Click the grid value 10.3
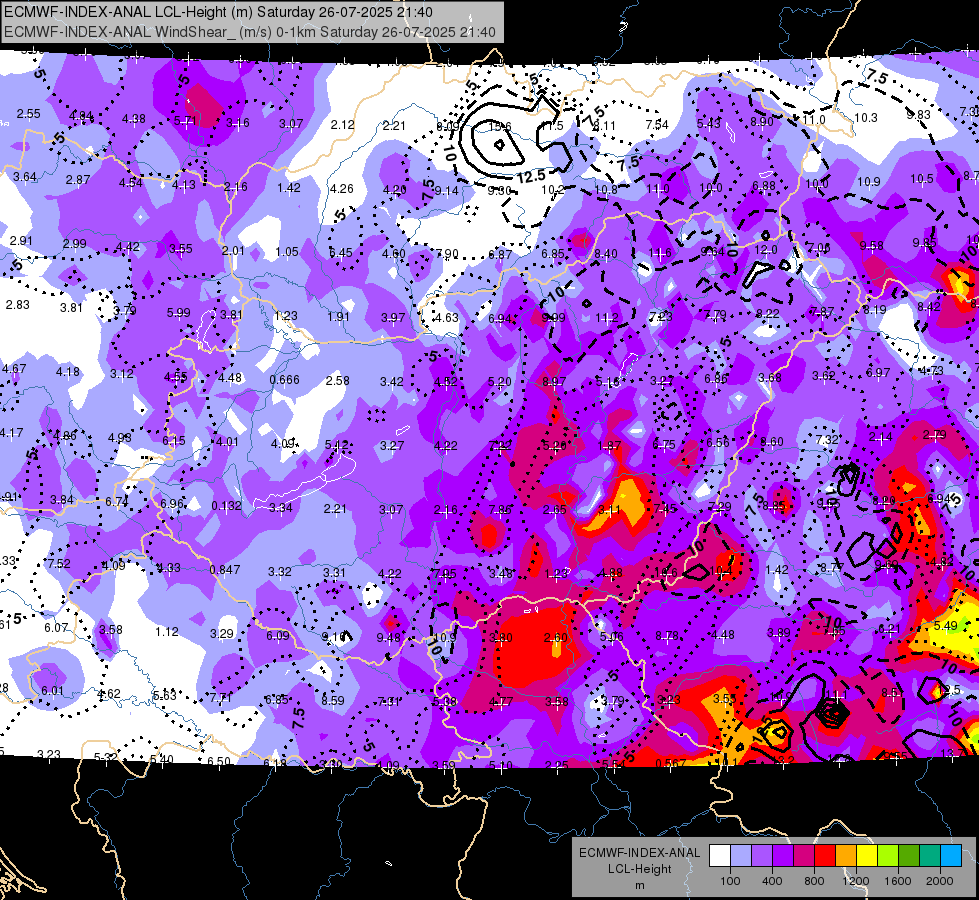979x900 pixels. tap(866, 117)
